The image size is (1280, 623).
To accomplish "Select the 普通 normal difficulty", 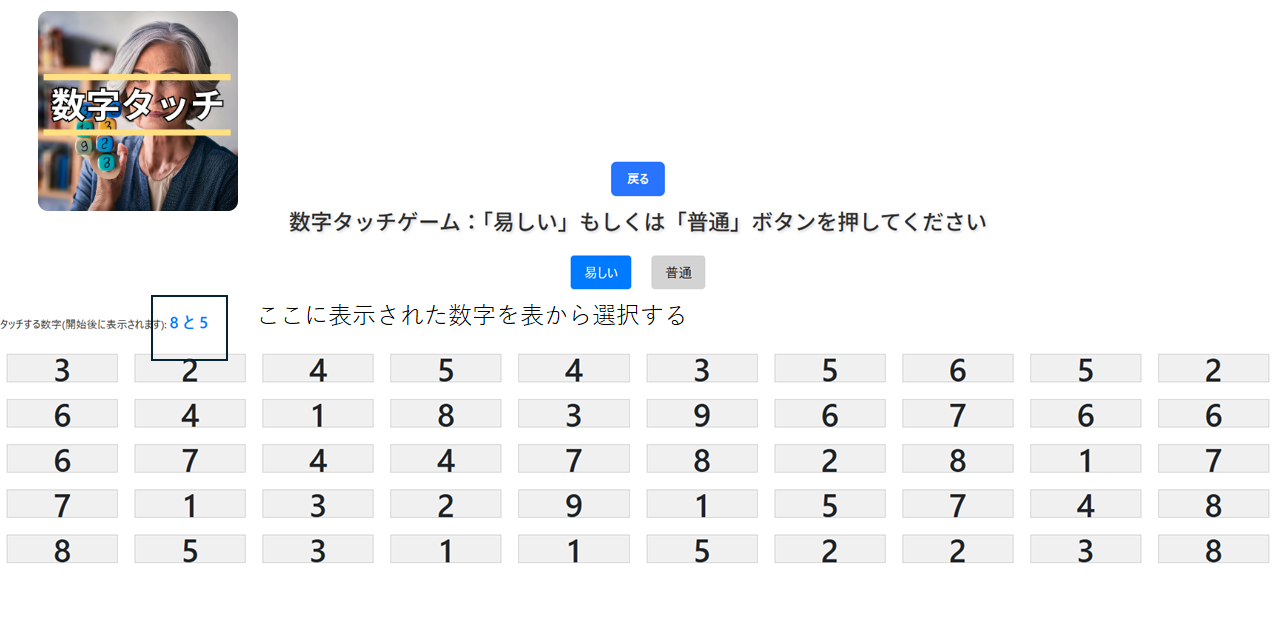I will tap(678, 272).
